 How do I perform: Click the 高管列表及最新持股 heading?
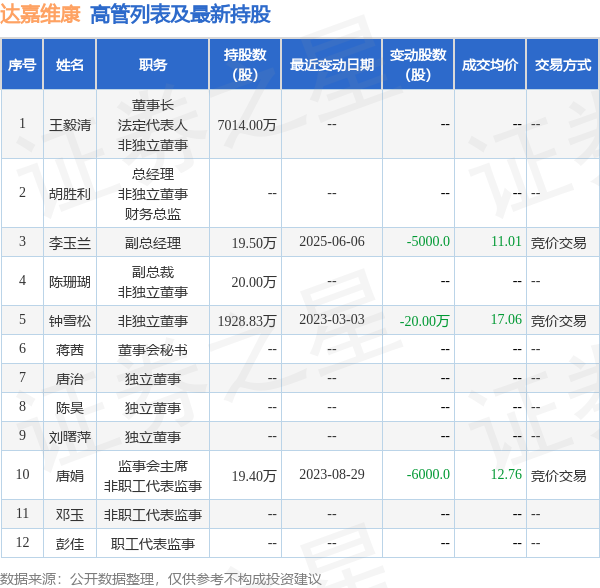point(181,15)
